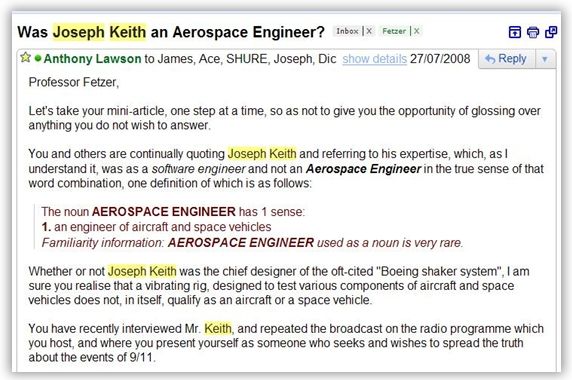The width and height of the screenshot is (572, 380).
Task: Open the dropdown arrow beside Reply
Action: tap(545, 59)
